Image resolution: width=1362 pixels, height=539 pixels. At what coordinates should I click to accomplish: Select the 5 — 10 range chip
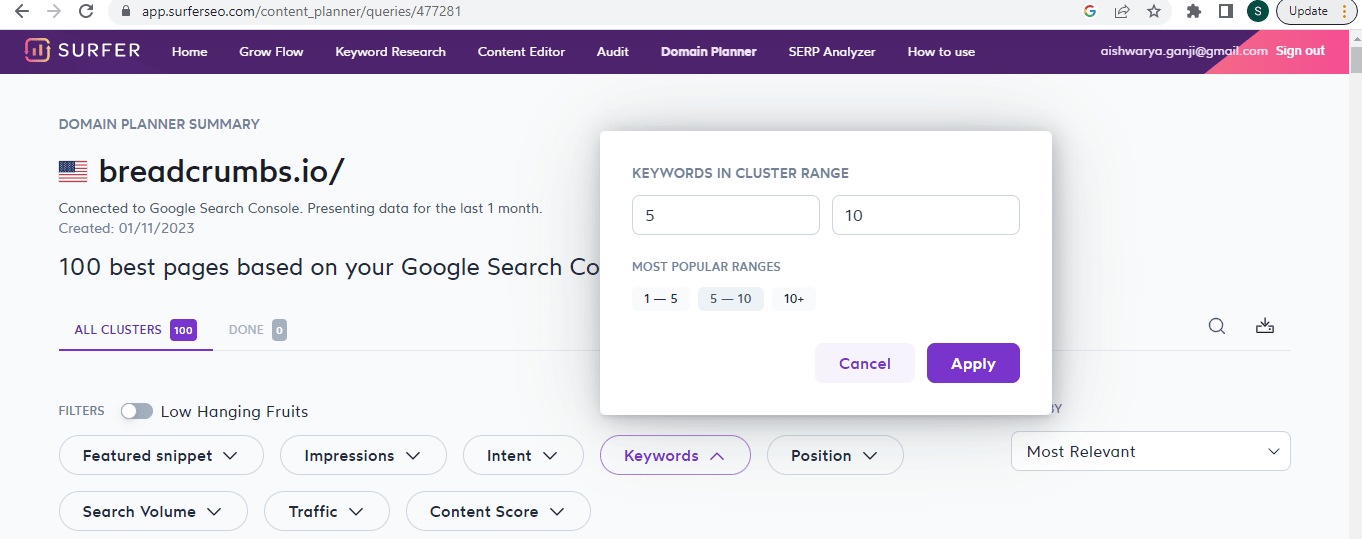(731, 299)
